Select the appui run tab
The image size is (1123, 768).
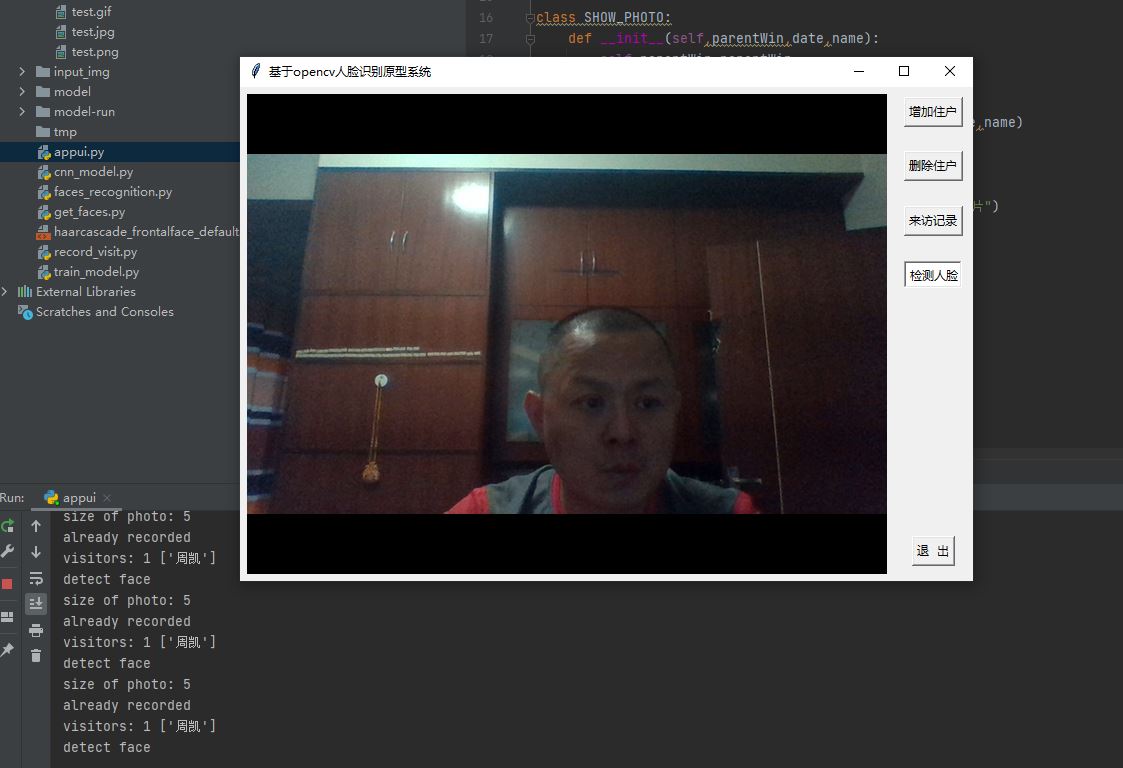coord(70,498)
